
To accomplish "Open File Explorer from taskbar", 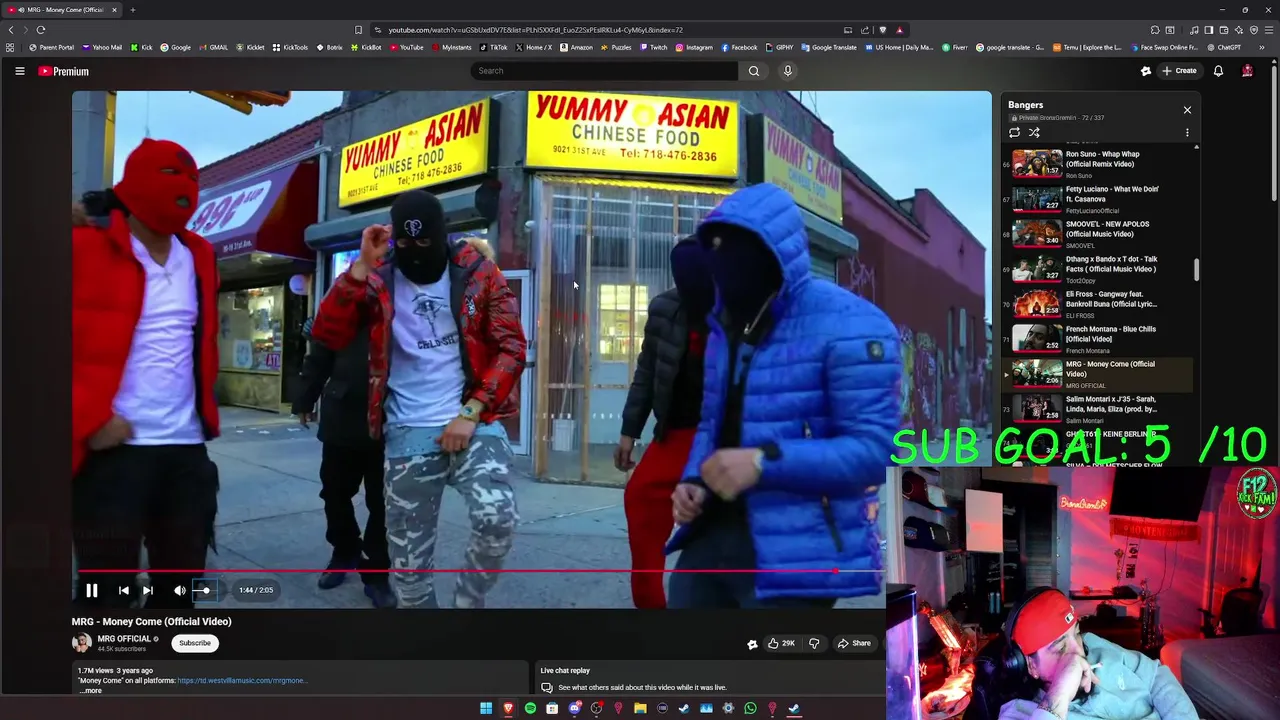I will coord(640,709).
